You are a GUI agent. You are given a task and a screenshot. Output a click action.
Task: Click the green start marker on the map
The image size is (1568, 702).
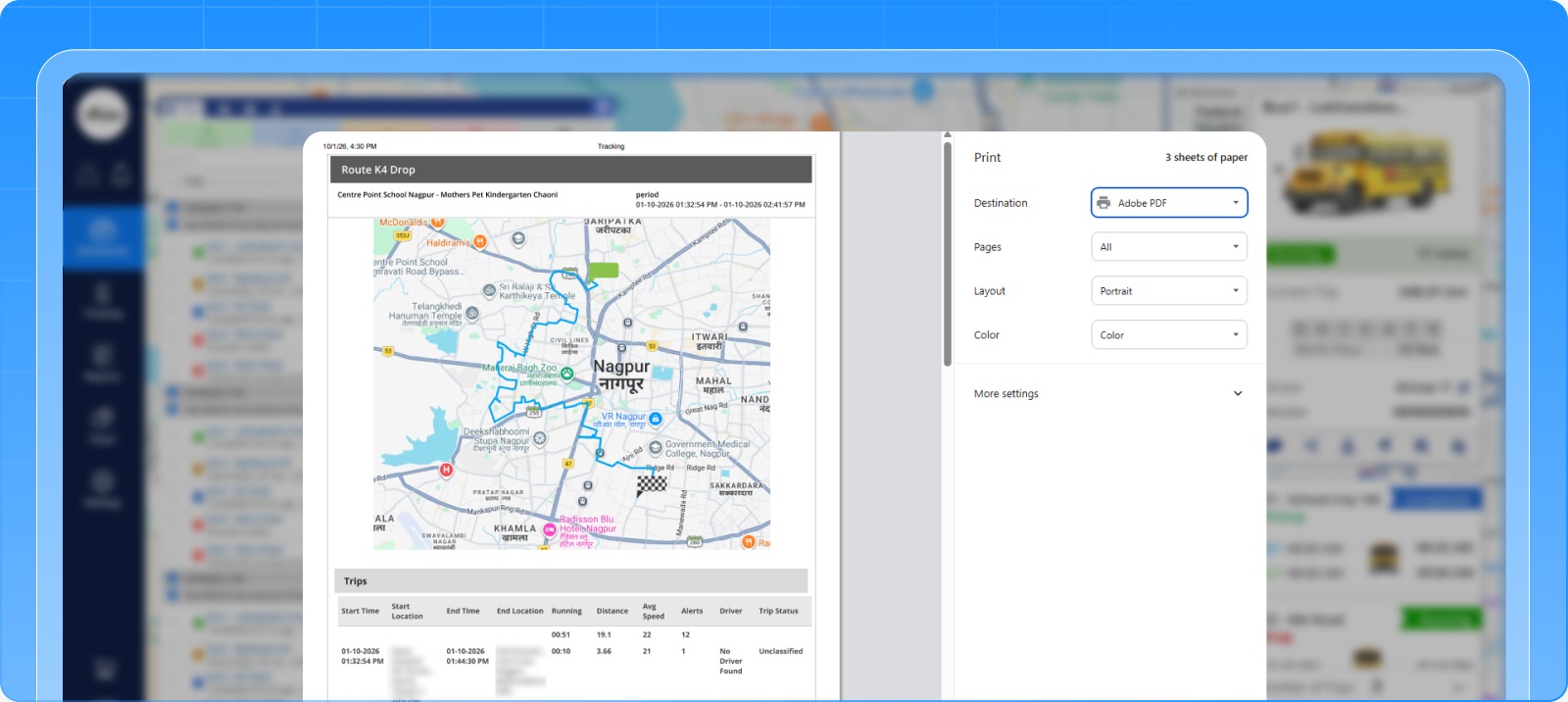tap(603, 271)
